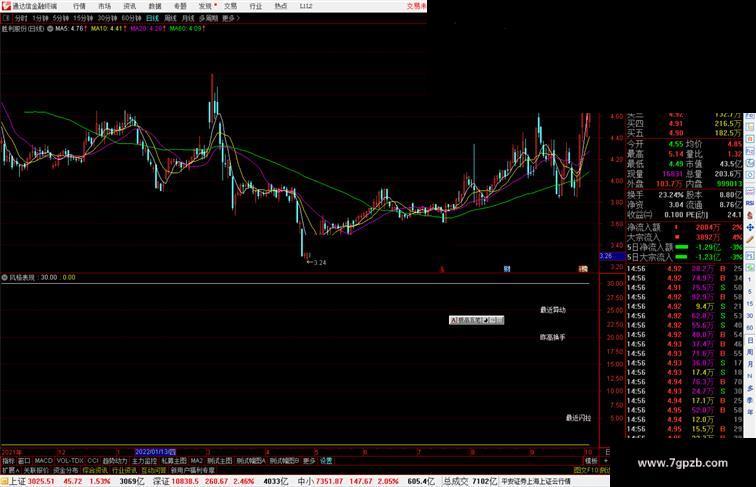Image resolution: width=756 pixels, height=487 pixels.
Task: Open the 数据 menu
Action: 155,6
